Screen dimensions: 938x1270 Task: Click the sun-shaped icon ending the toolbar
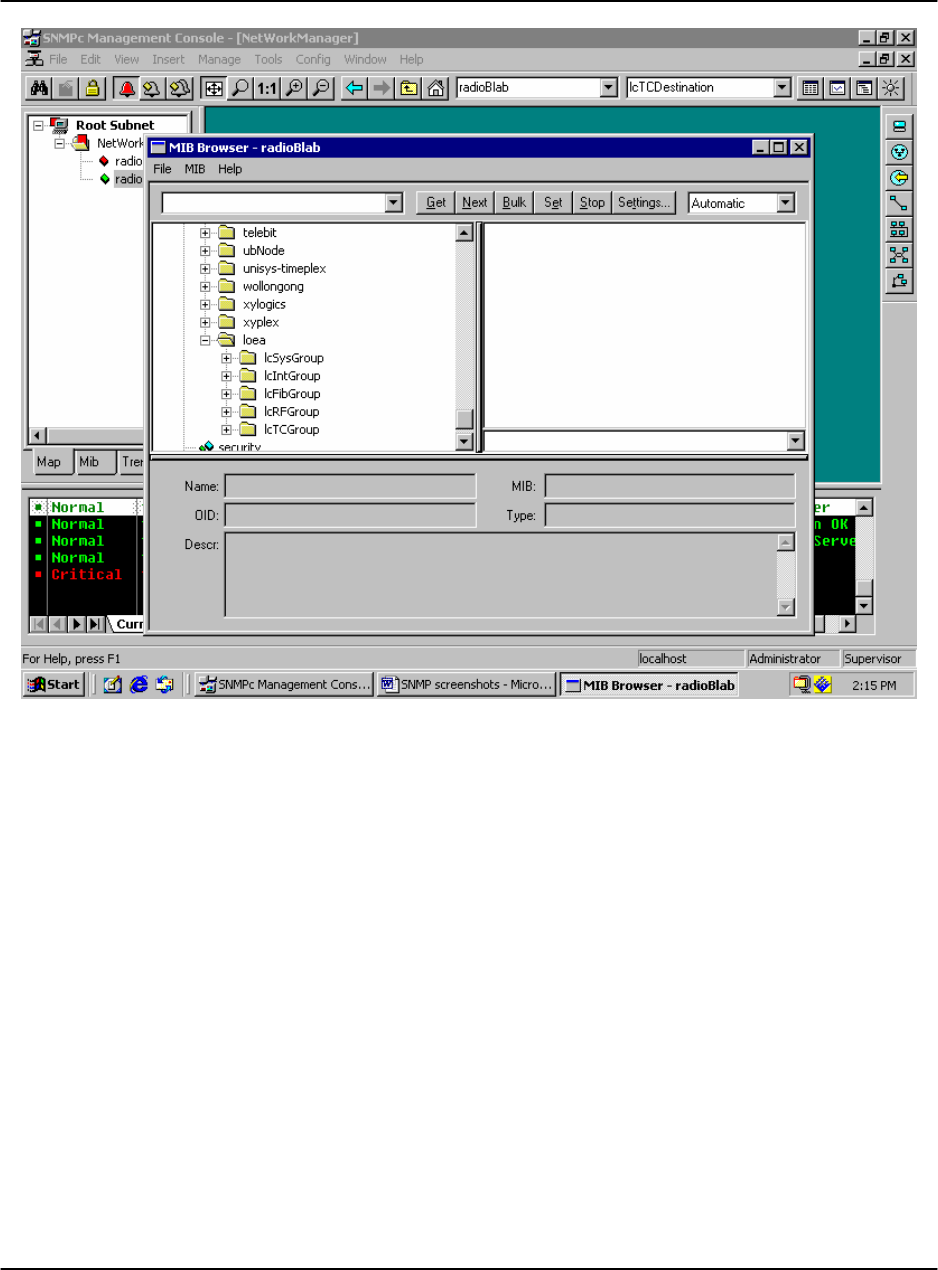pyautogui.click(x=890, y=88)
